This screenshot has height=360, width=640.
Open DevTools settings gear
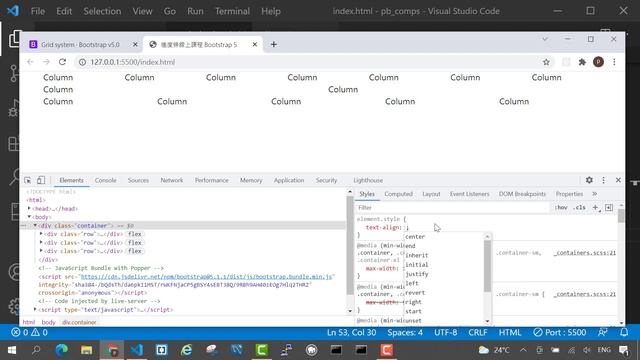click(589, 180)
